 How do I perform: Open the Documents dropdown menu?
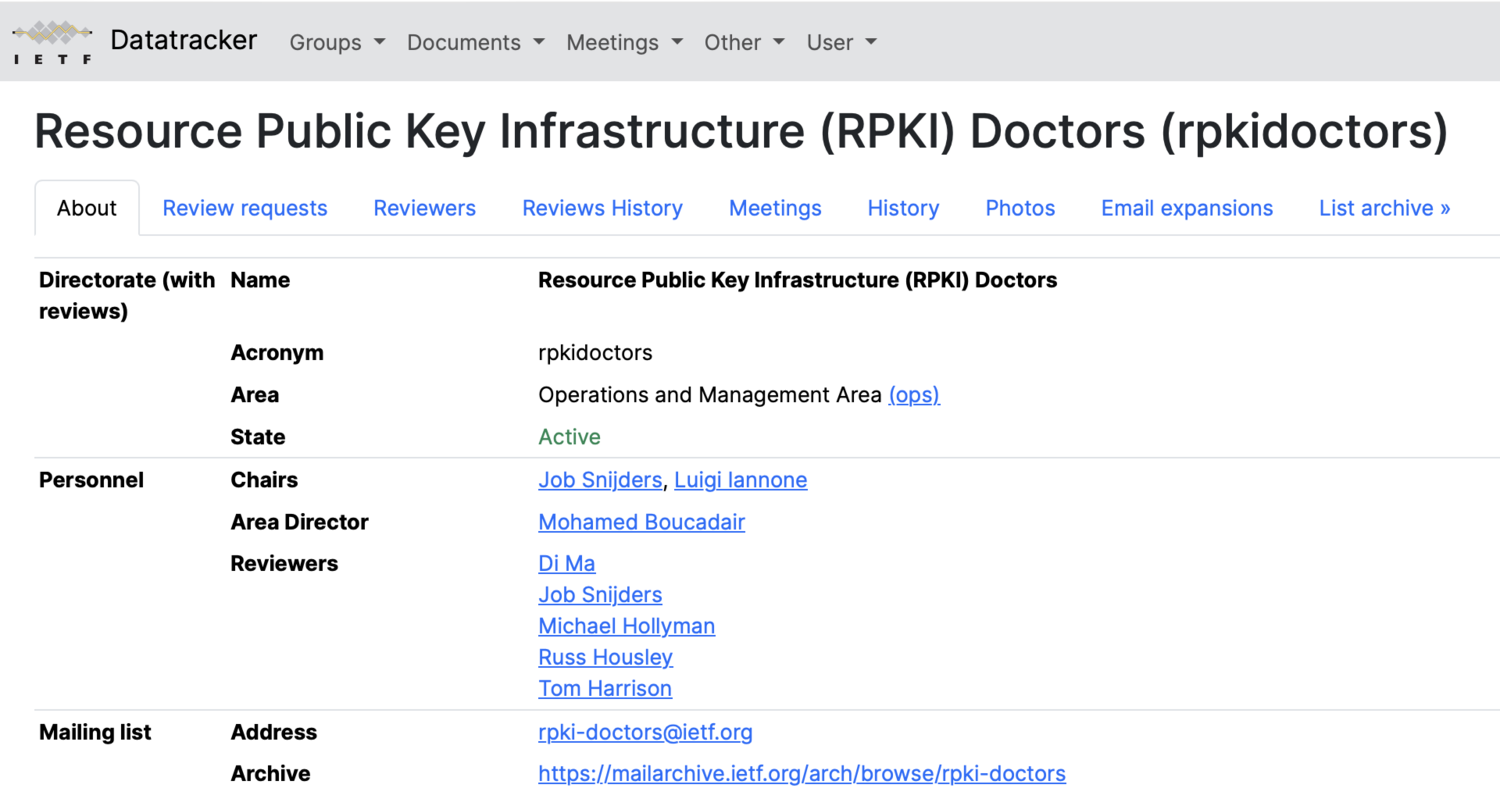[x=476, y=42]
